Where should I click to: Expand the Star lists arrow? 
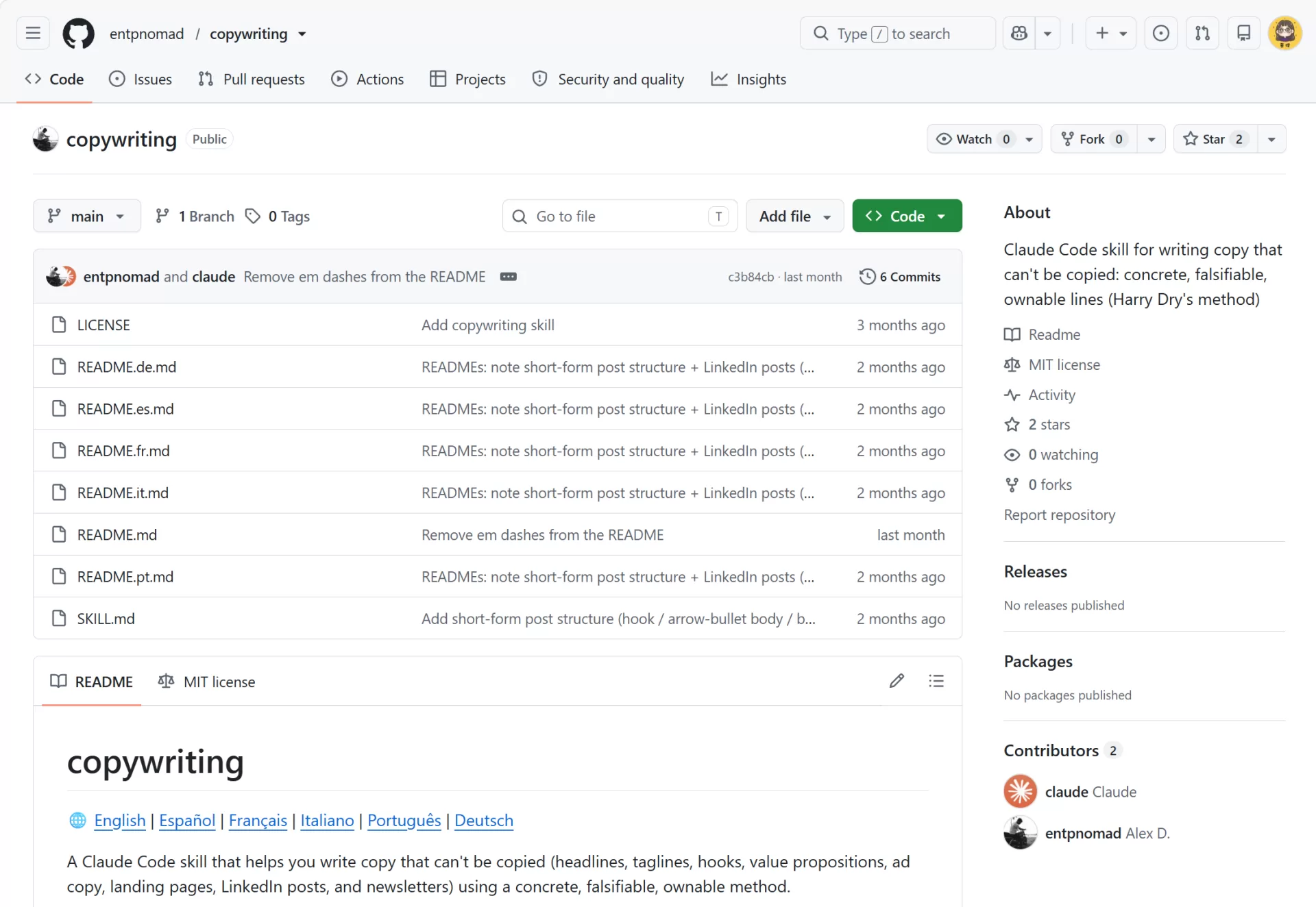(1271, 139)
